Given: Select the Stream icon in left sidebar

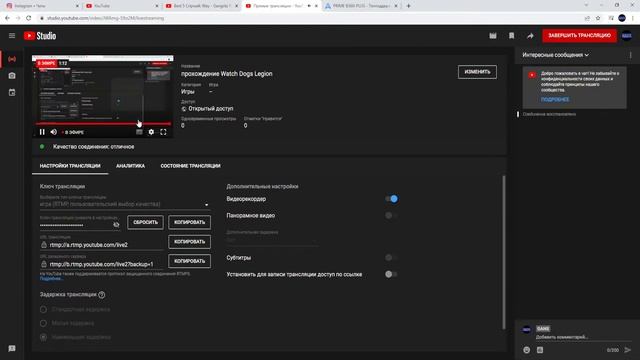Looking at the screenshot, I should (12, 59).
